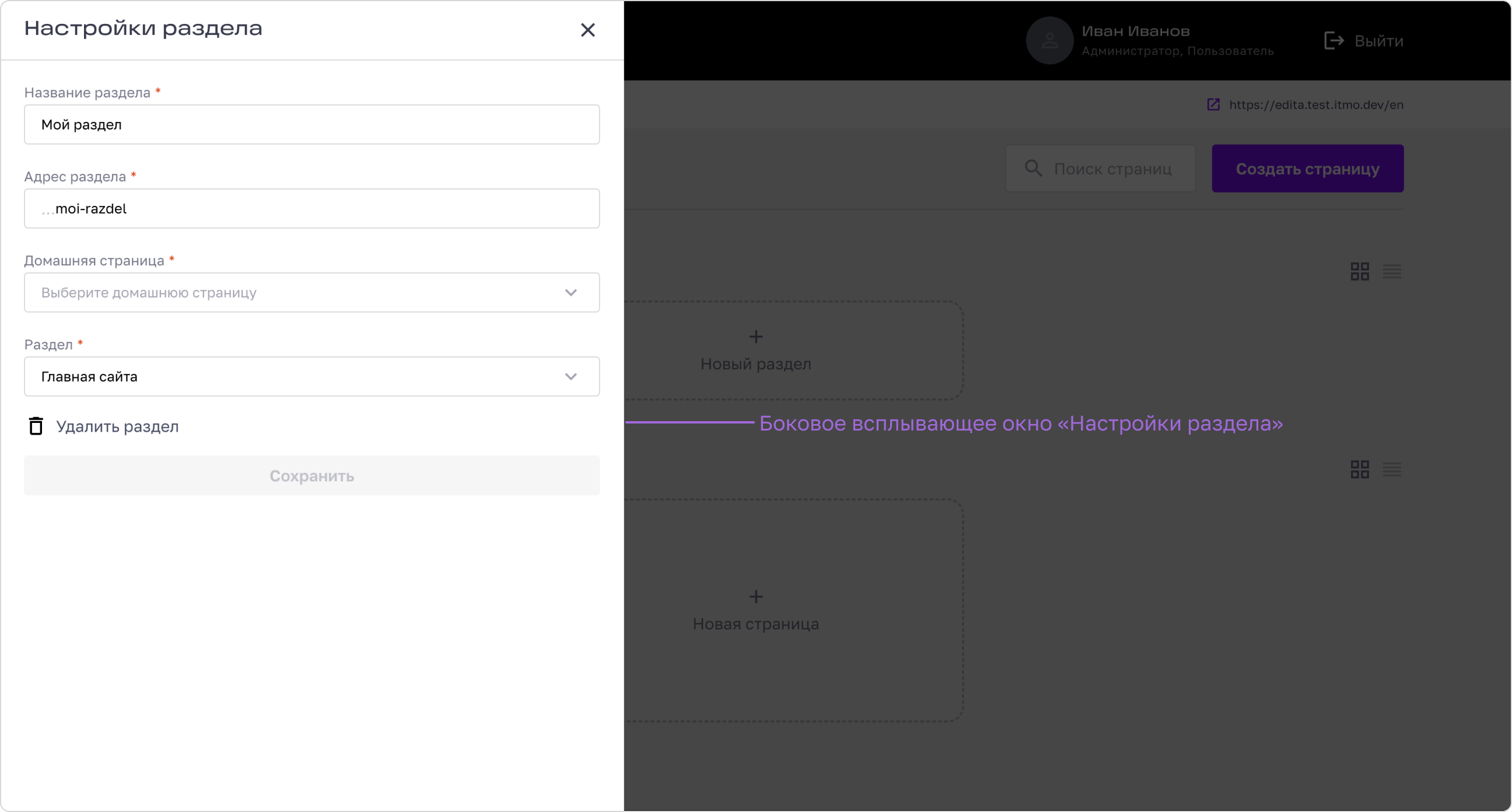Viewport: 1512px width, 812px height.
Task: Click the plus icon above Новая страница
Action: [x=756, y=597]
